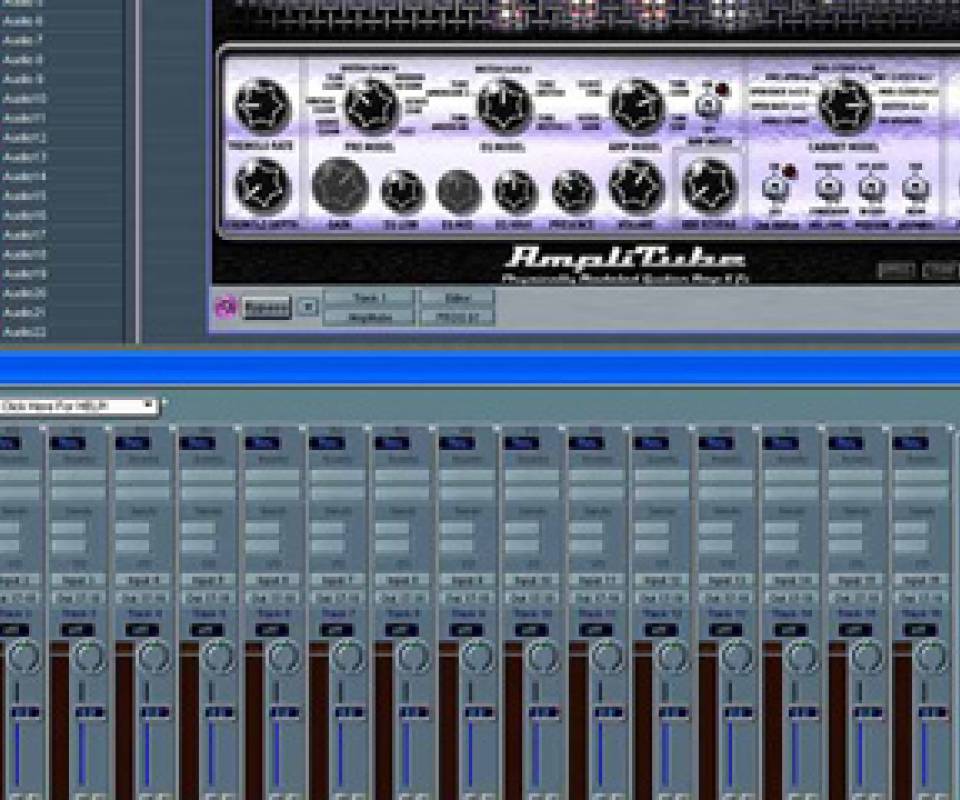Flip the Cab Bypass toggle switch with red LED
The width and height of the screenshot is (960, 800).
click(774, 188)
